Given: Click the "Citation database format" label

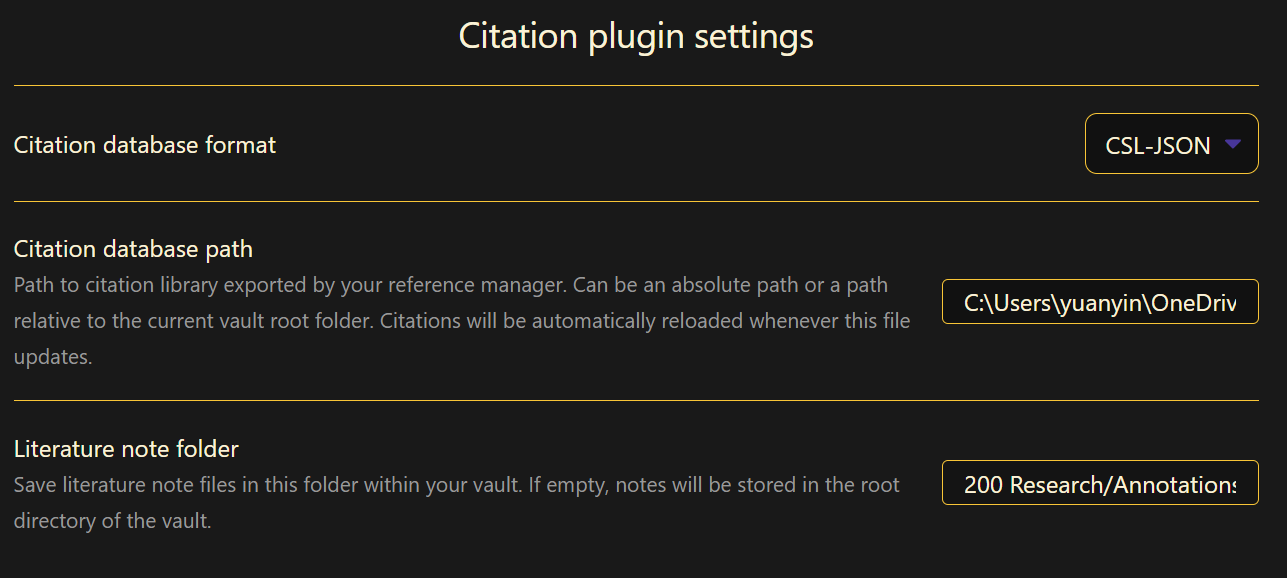Looking at the screenshot, I should (x=145, y=145).
